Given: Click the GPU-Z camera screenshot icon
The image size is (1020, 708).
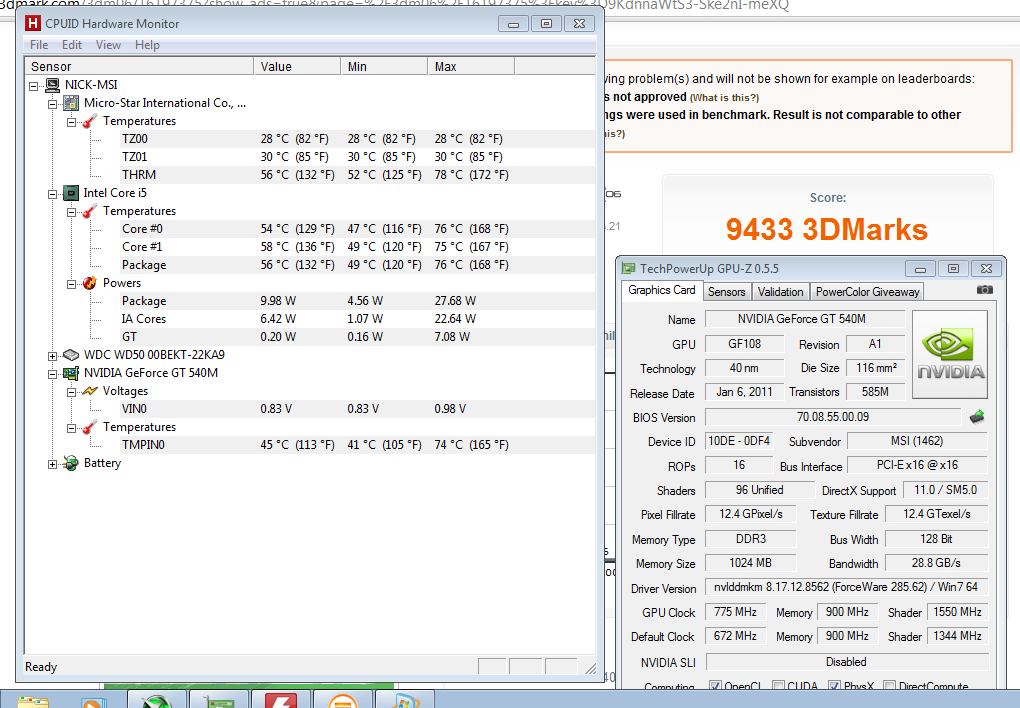Looking at the screenshot, I should click(984, 290).
